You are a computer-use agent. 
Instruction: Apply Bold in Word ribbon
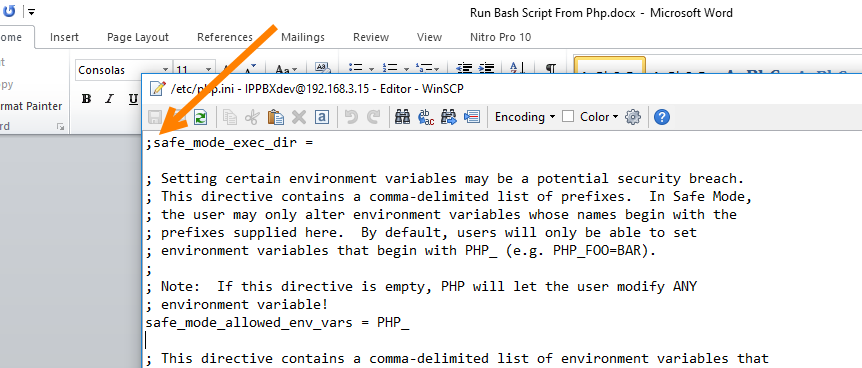tap(86, 99)
